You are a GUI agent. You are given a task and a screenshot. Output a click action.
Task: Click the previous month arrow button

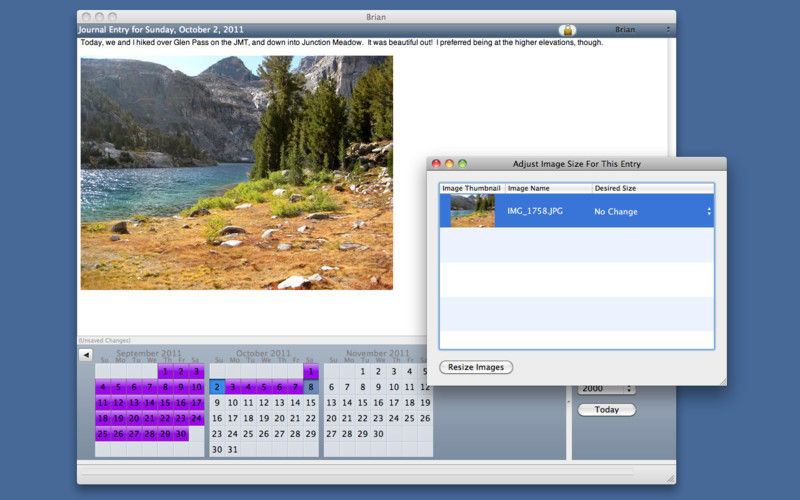(x=86, y=355)
